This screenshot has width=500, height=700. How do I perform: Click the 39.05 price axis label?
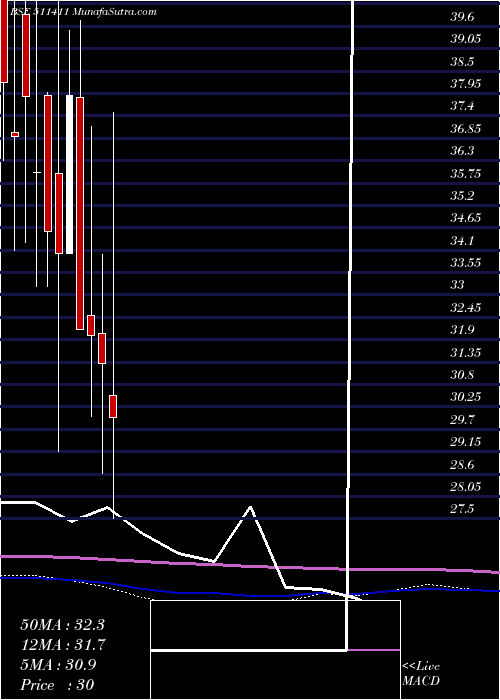pyautogui.click(x=466, y=39)
